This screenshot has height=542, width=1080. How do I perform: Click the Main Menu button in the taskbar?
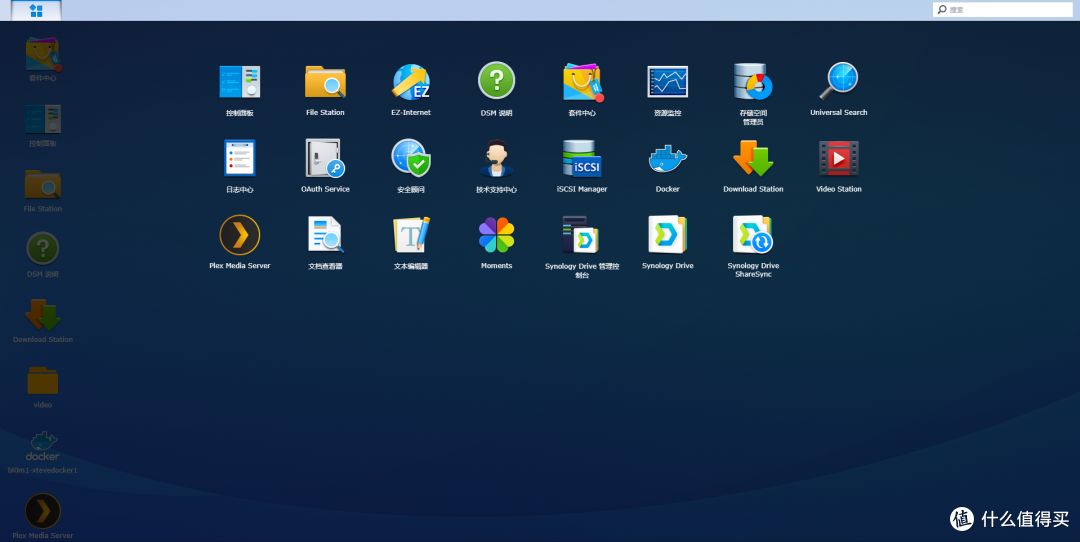click(36, 10)
